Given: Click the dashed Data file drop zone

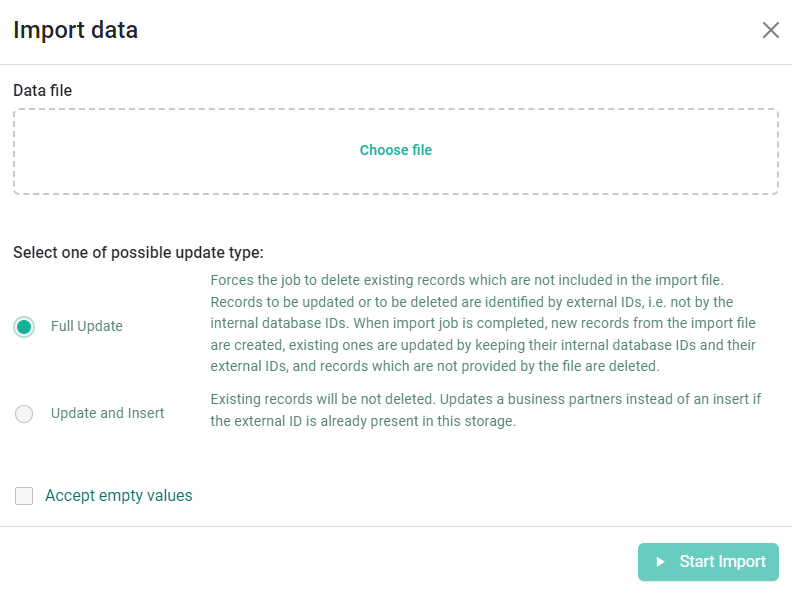Looking at the screenshot, I should click(x=395, y=152).
